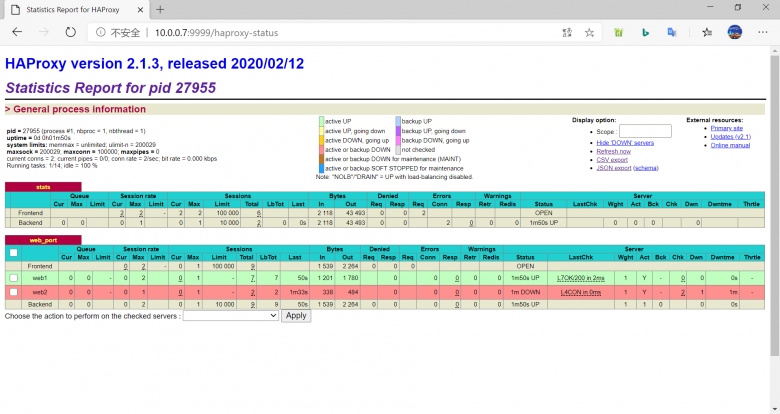Reload the page with the refresh icon
This screenshot has width=780, height=414.
[71, 32]
